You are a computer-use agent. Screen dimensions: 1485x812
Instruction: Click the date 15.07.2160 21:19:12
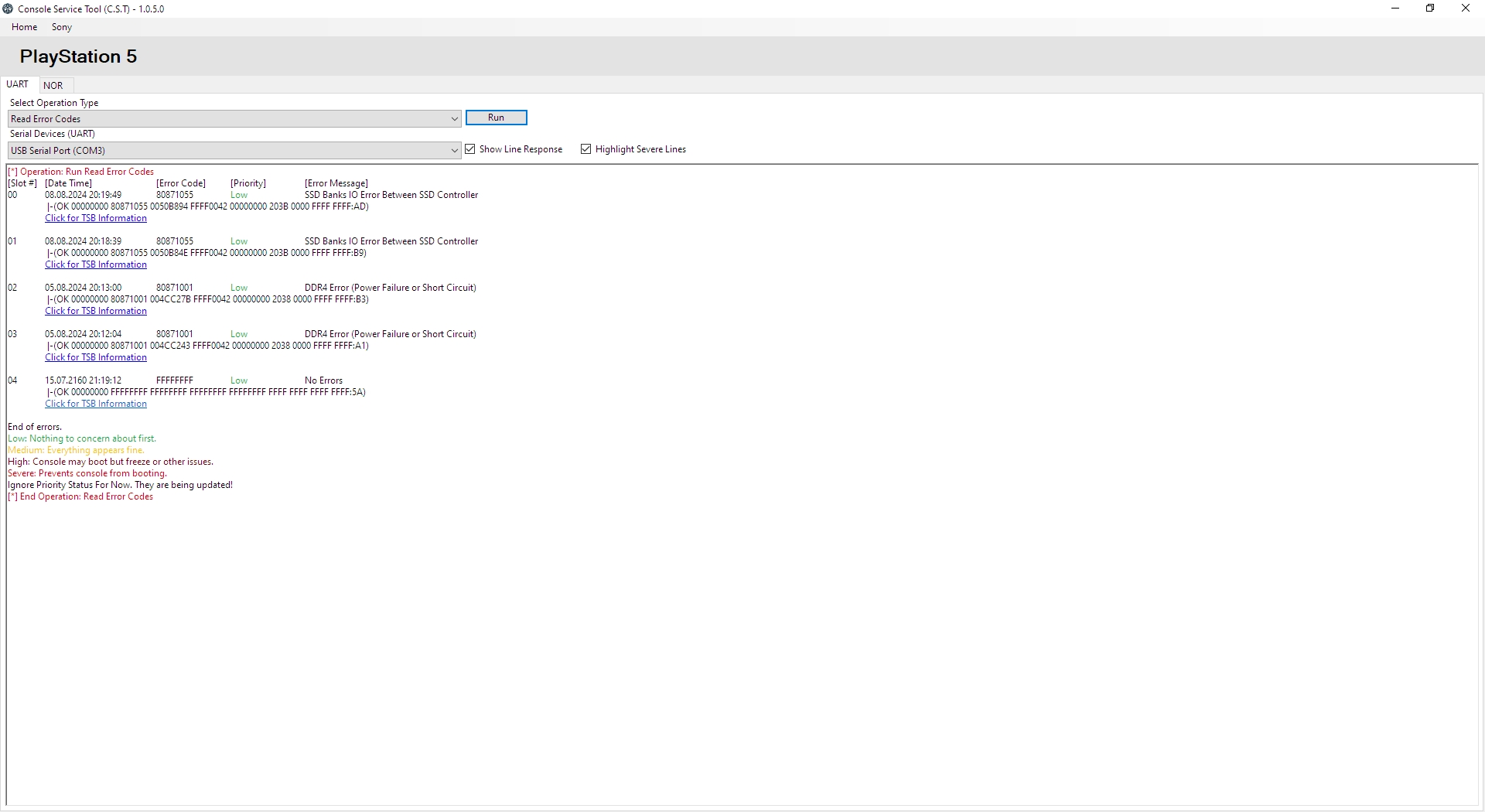tap(83, 380)
